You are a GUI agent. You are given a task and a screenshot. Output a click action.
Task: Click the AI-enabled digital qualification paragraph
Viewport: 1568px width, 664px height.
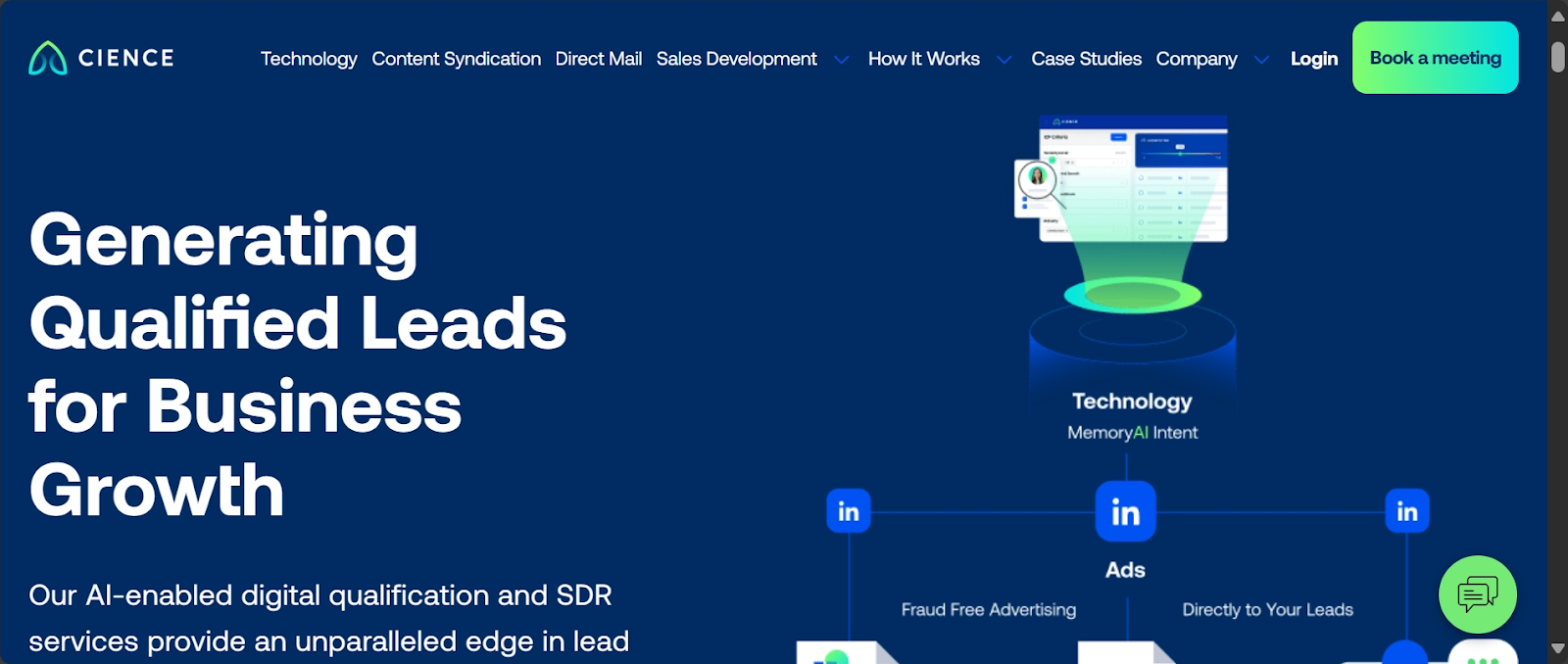(x=328, y=618)
